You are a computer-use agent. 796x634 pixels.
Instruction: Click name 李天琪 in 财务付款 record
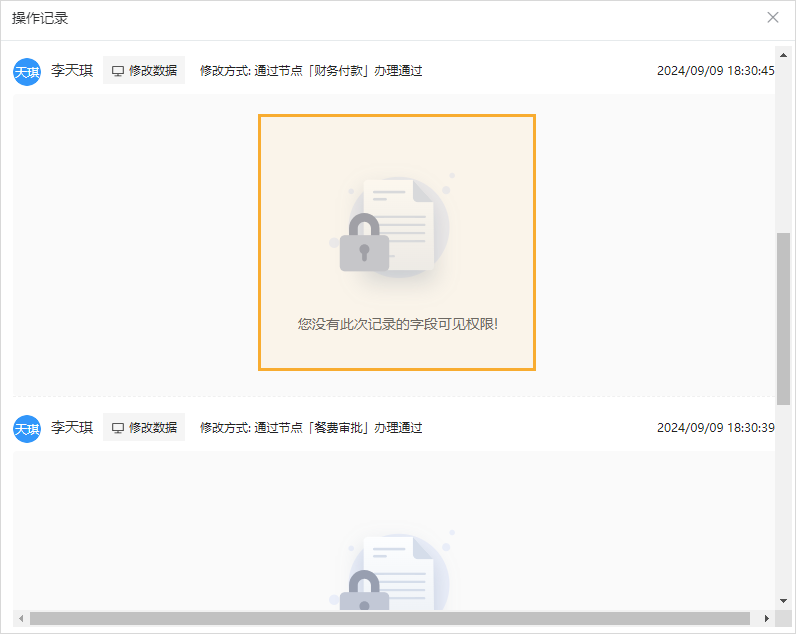tap(72, 71)
